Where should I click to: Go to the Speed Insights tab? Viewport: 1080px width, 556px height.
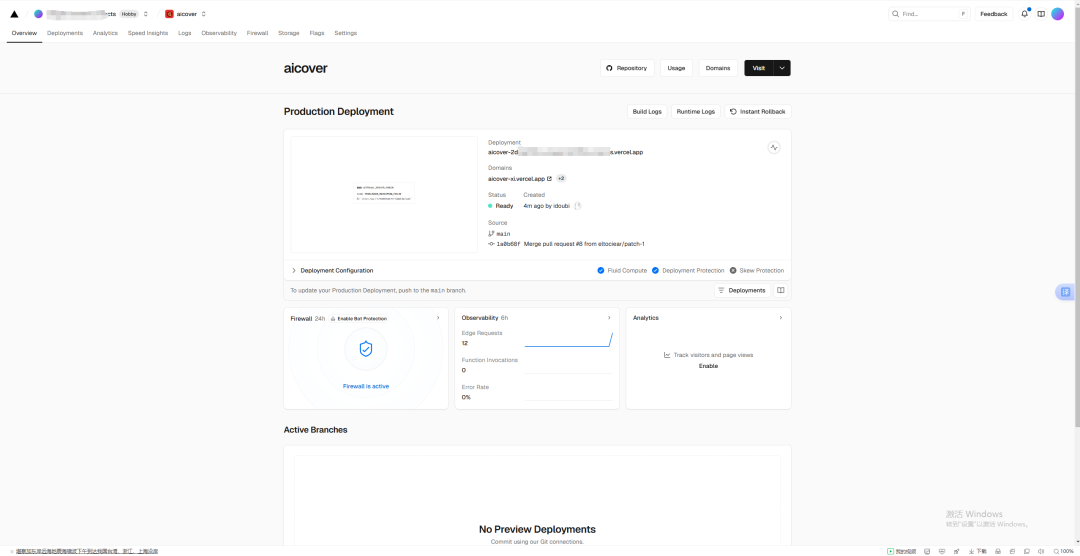148,33
